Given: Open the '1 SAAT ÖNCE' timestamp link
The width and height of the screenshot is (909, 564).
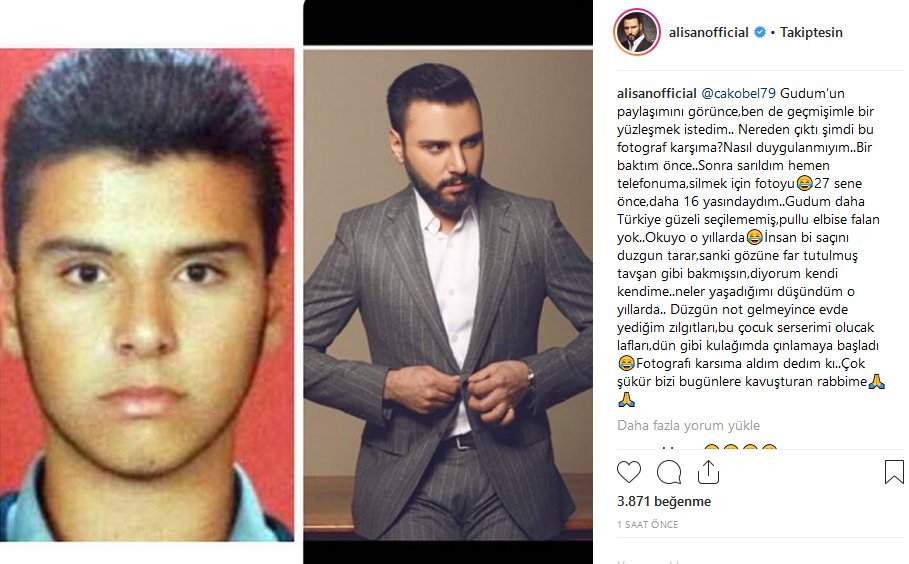Looking at the screenshot, I should [x=647, y=525].
